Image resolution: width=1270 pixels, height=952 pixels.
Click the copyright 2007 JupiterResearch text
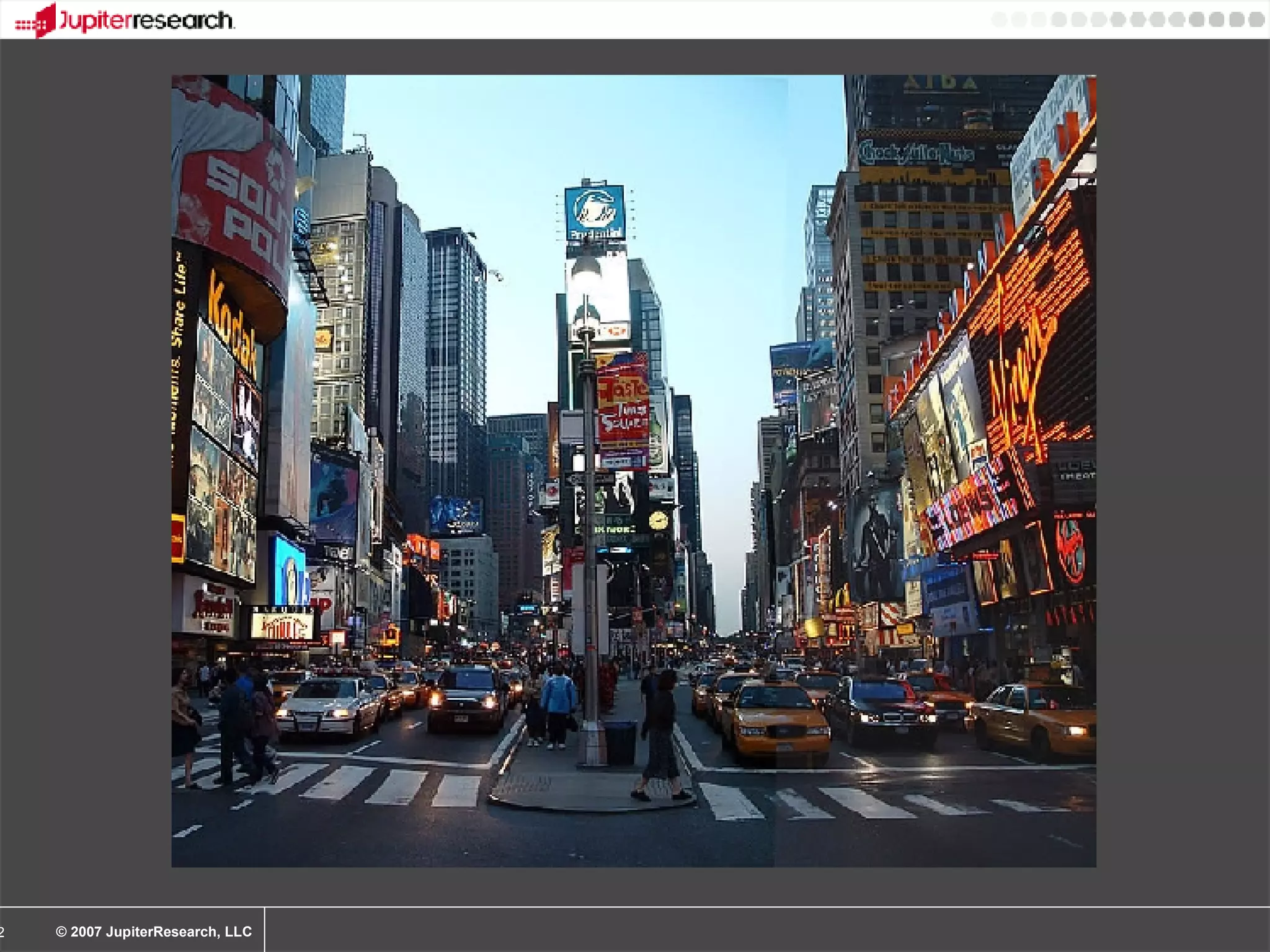[154, 932]
